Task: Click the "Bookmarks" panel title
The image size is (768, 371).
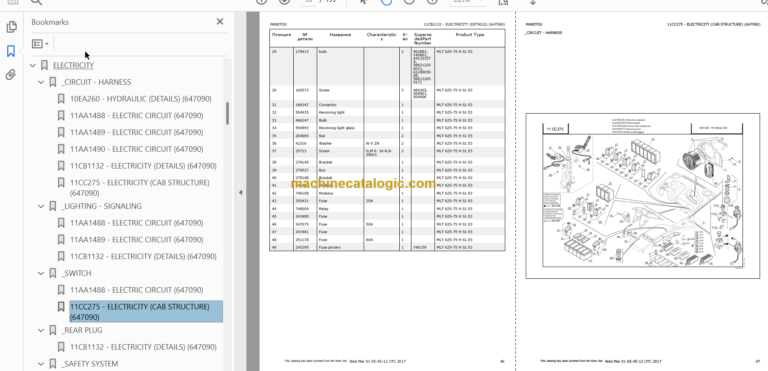Action: [50, 22]
